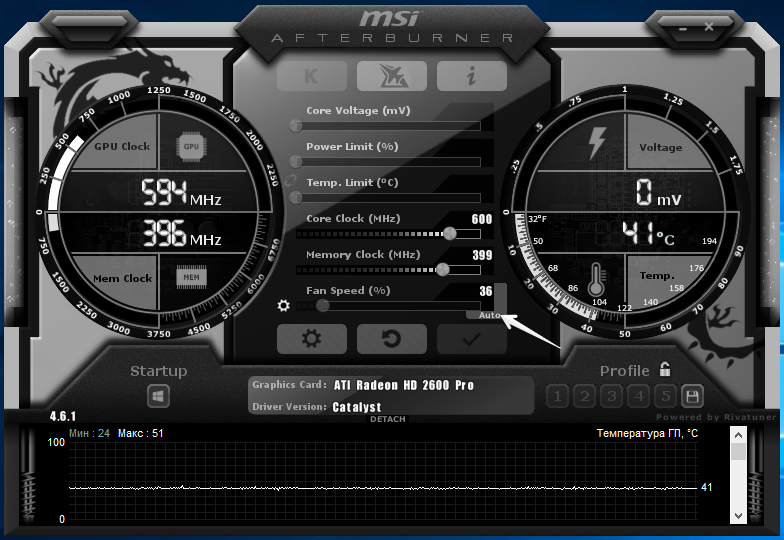
Task: Click the MSI Afterburner logo title
Action: (x=392, y=27)
